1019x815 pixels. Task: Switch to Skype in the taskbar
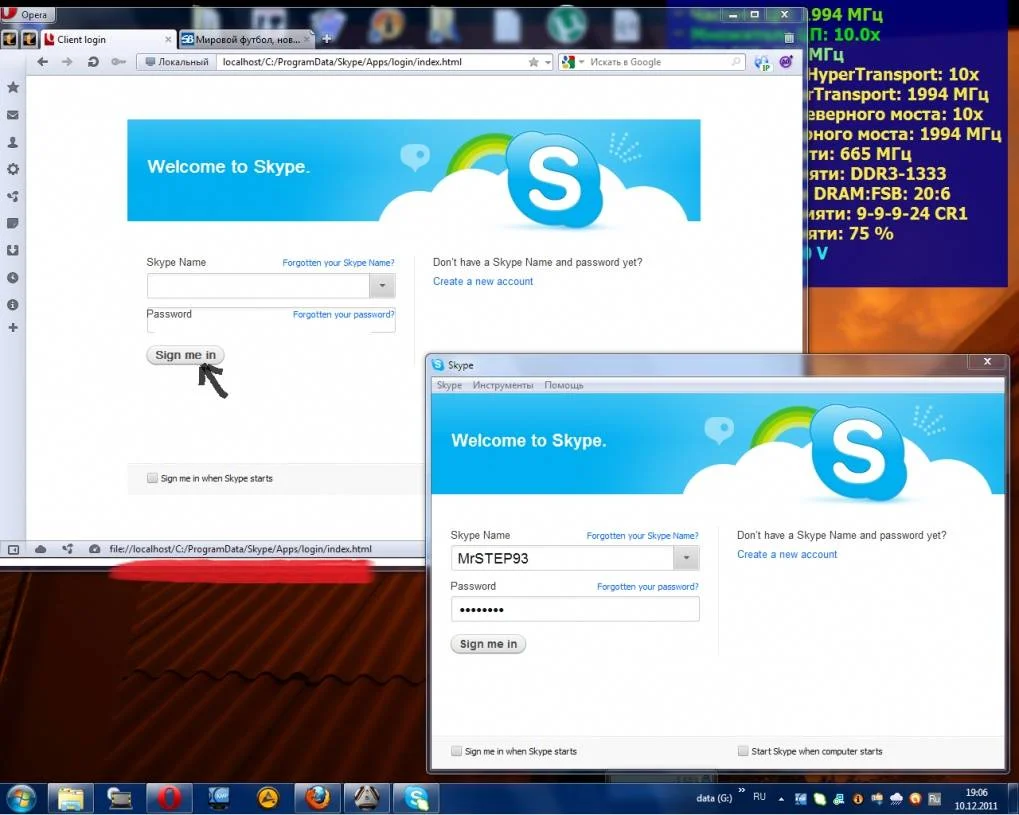[x=416, y=798]
